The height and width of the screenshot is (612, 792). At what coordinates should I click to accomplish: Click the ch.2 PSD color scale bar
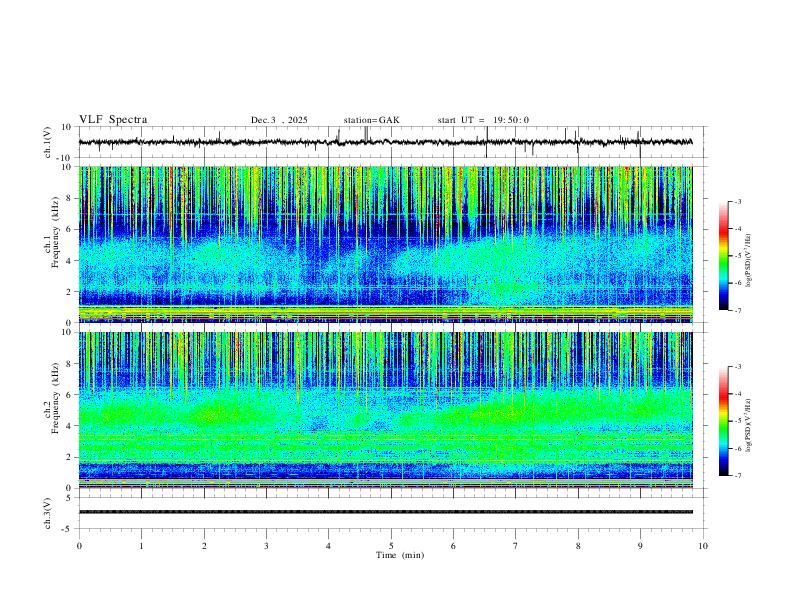point(723,421)
